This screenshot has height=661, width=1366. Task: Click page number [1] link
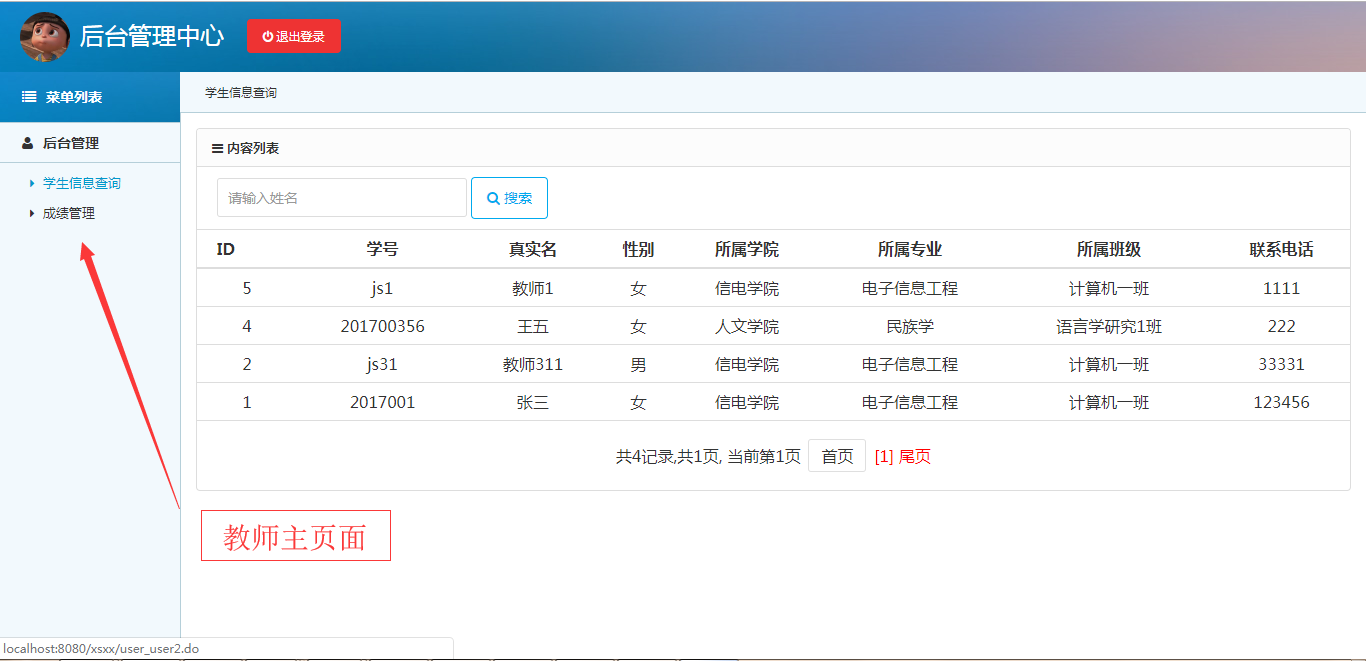click(x=884, y=456)
